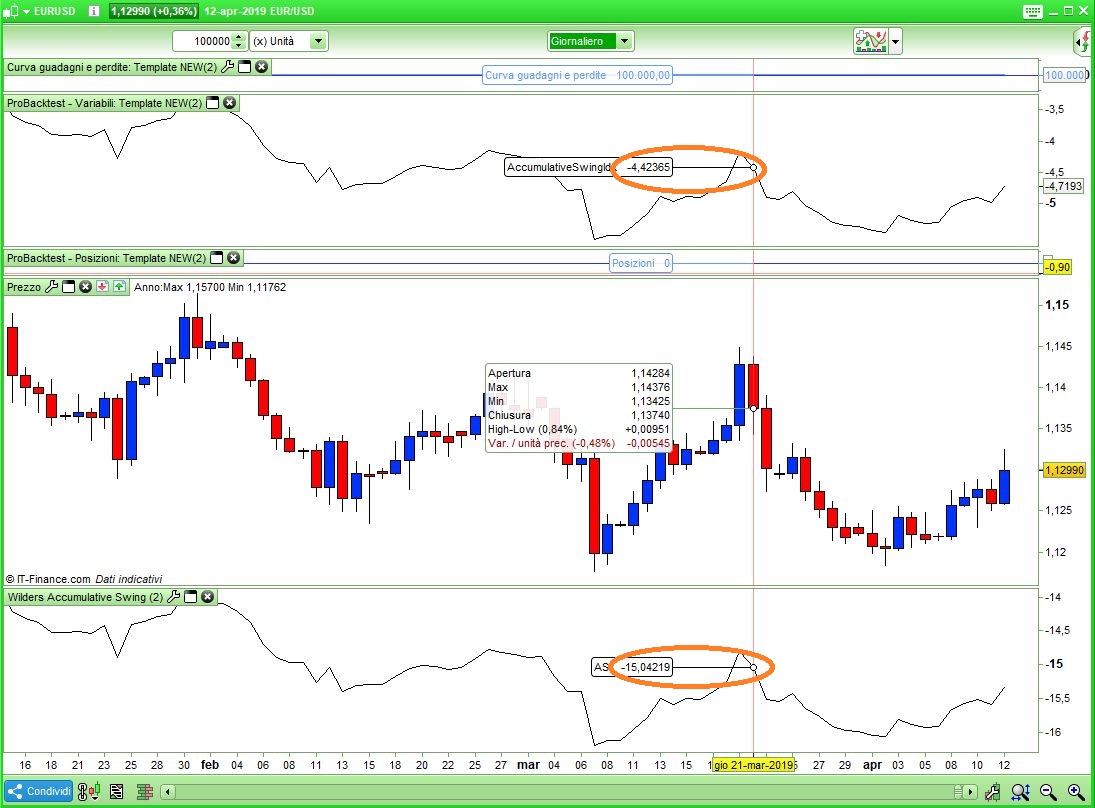Screen dimensions: 1095x808
Task: Expand arrow beside the indicators icon
Action: [895, 42]
